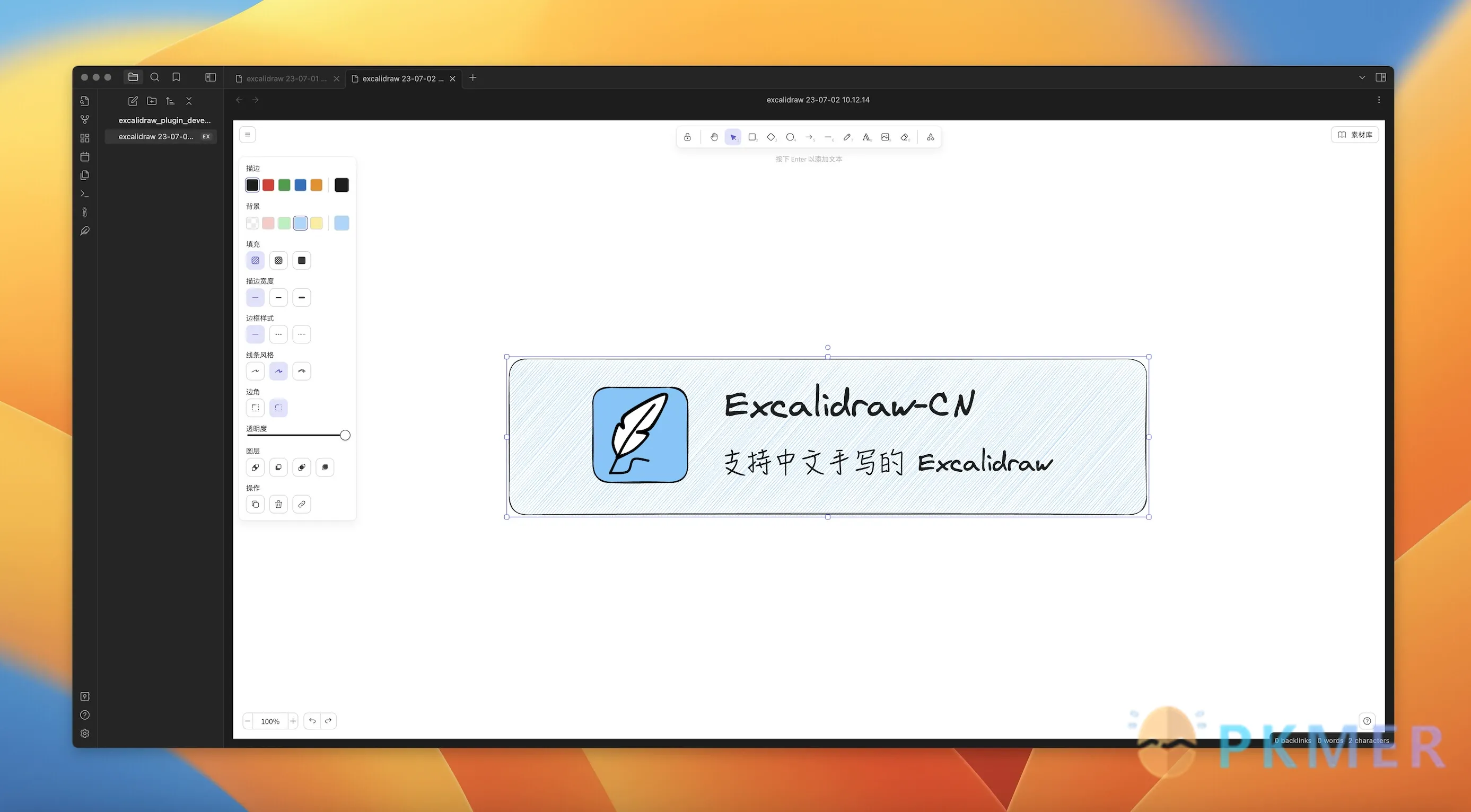Select the Rectangle tool
This screenshot has height=812, width=1471.
[x=752, y=137]
